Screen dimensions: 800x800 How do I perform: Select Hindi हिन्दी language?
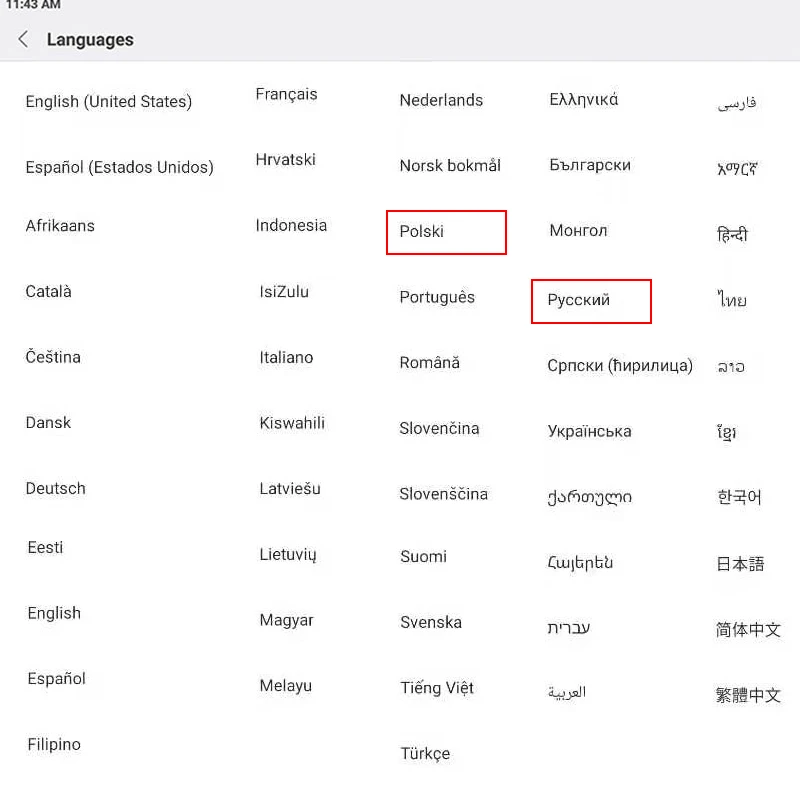(x=732, y=234)
